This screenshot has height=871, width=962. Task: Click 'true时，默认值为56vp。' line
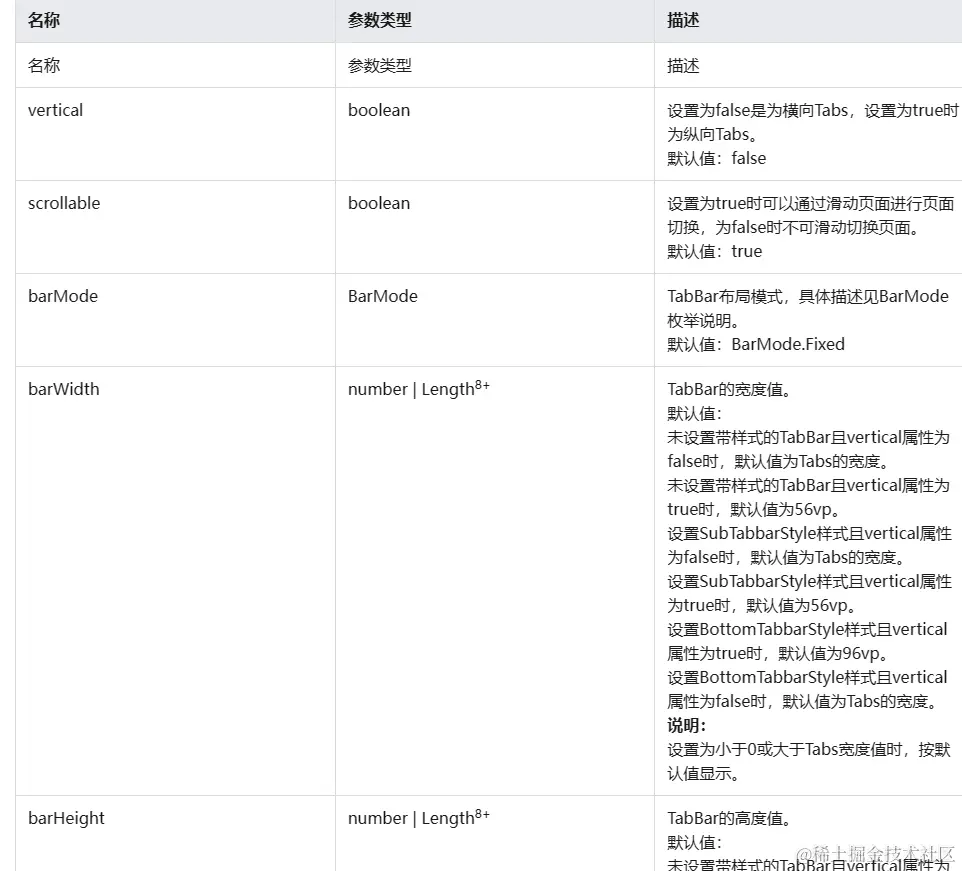click(x=753, y=510)
